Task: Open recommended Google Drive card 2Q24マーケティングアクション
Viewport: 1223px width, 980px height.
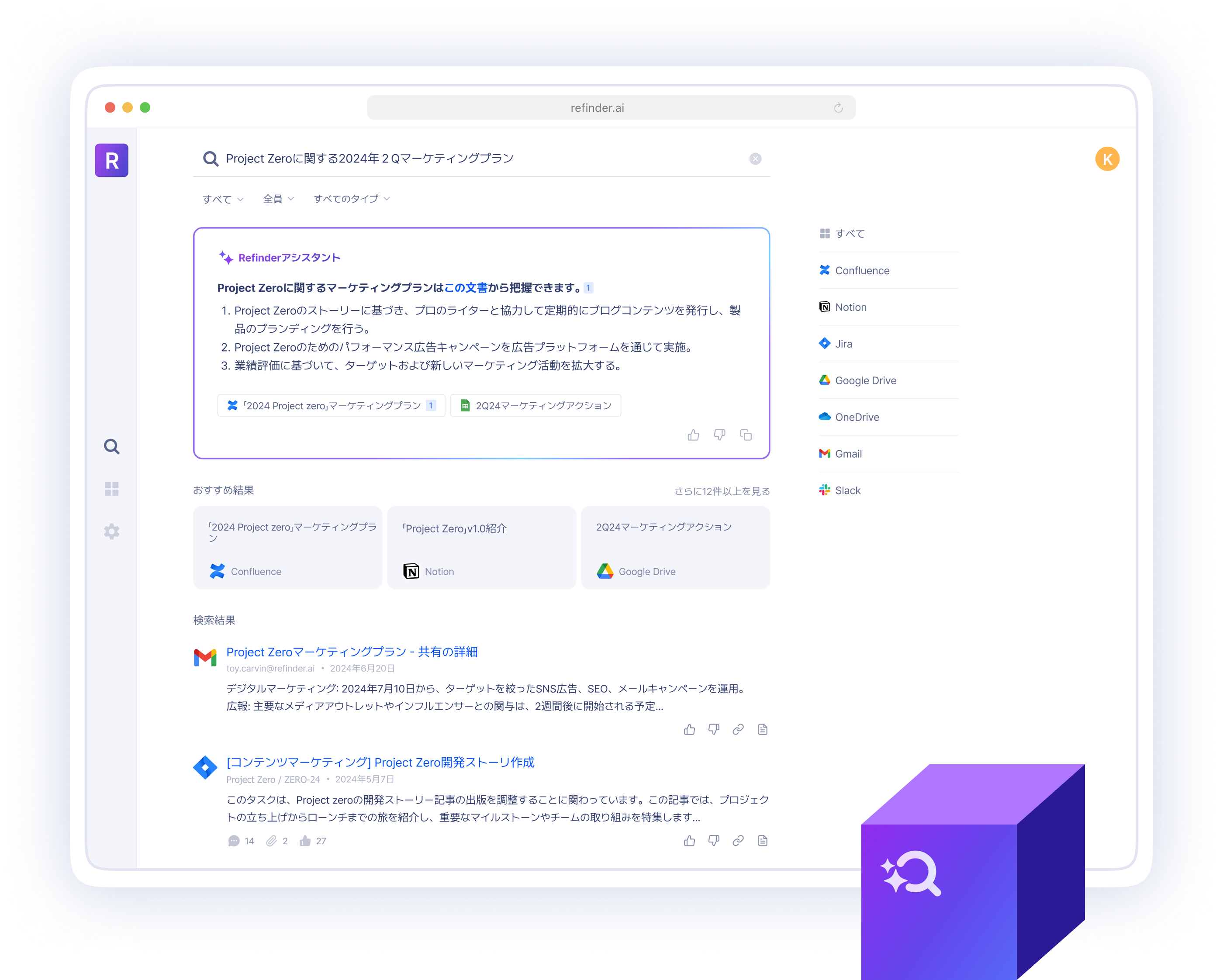Action: (676, 547)
